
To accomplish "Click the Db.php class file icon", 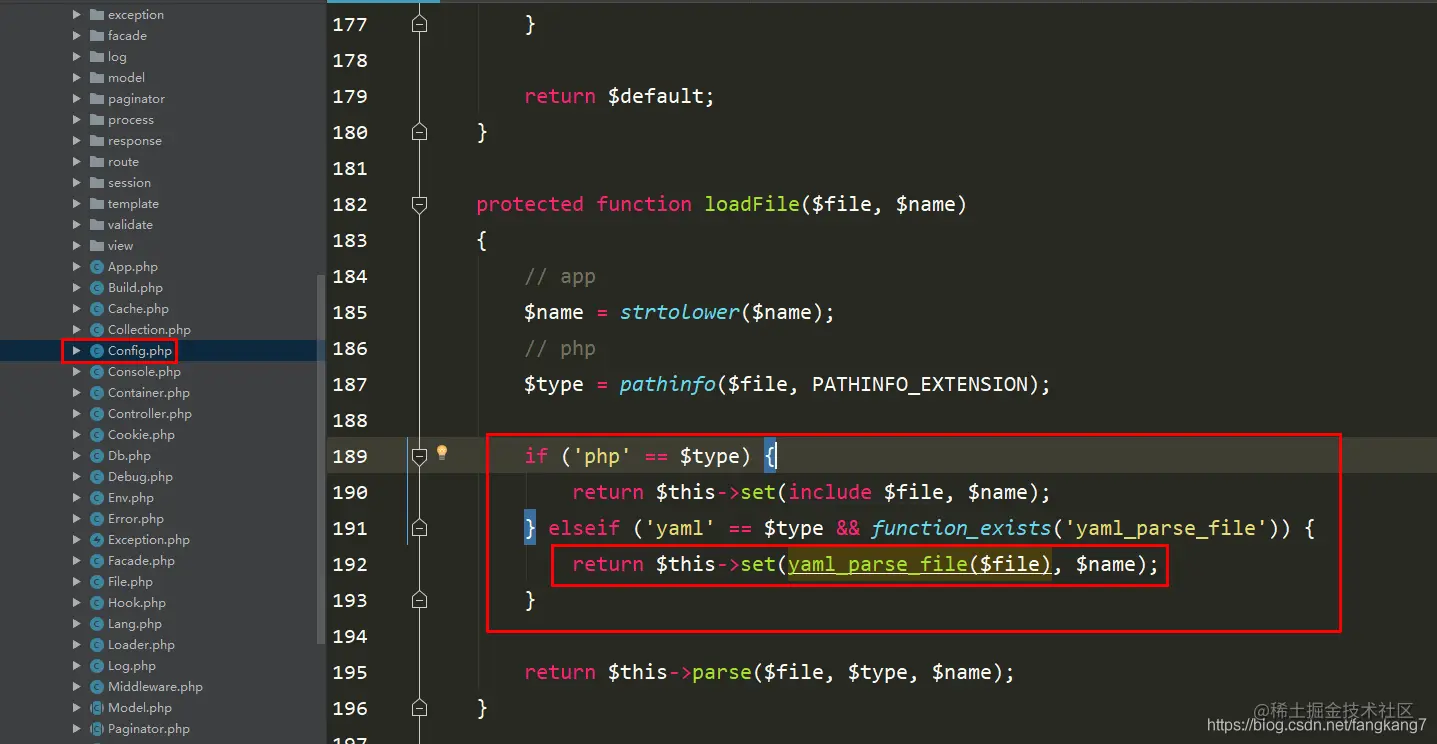I will tap(97, 456).
